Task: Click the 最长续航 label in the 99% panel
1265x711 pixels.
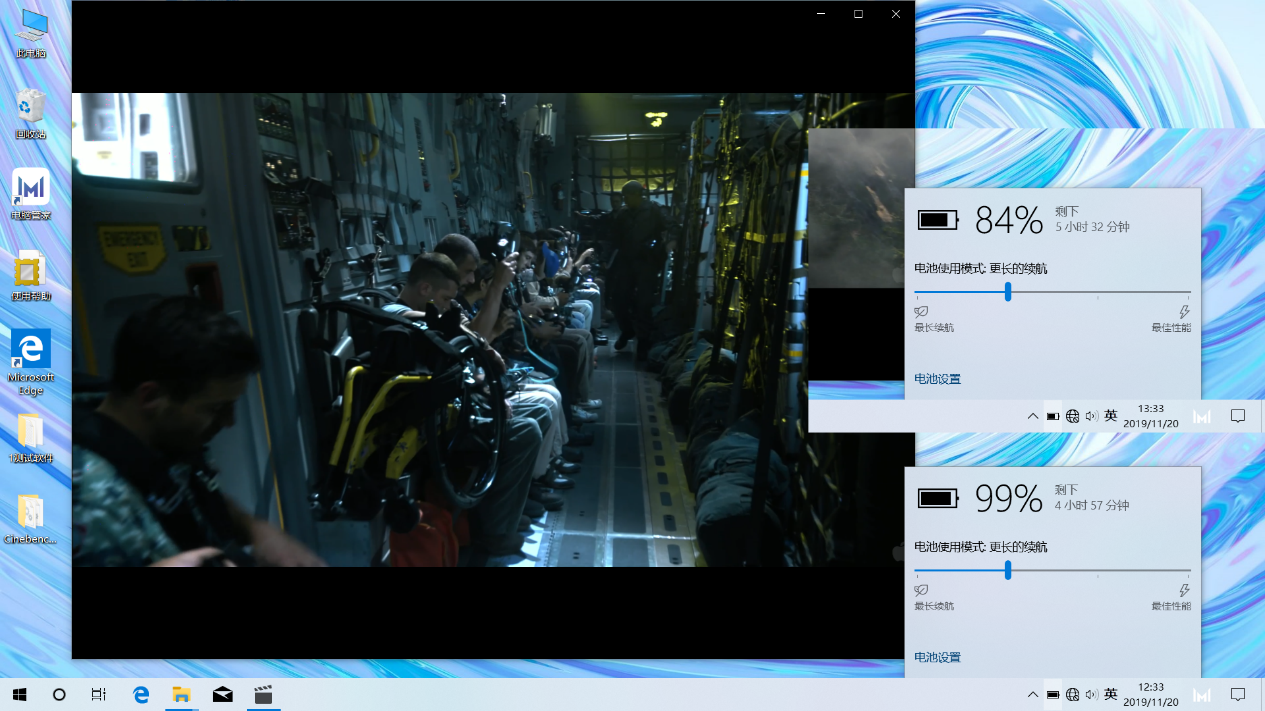Action: (934, 606)
